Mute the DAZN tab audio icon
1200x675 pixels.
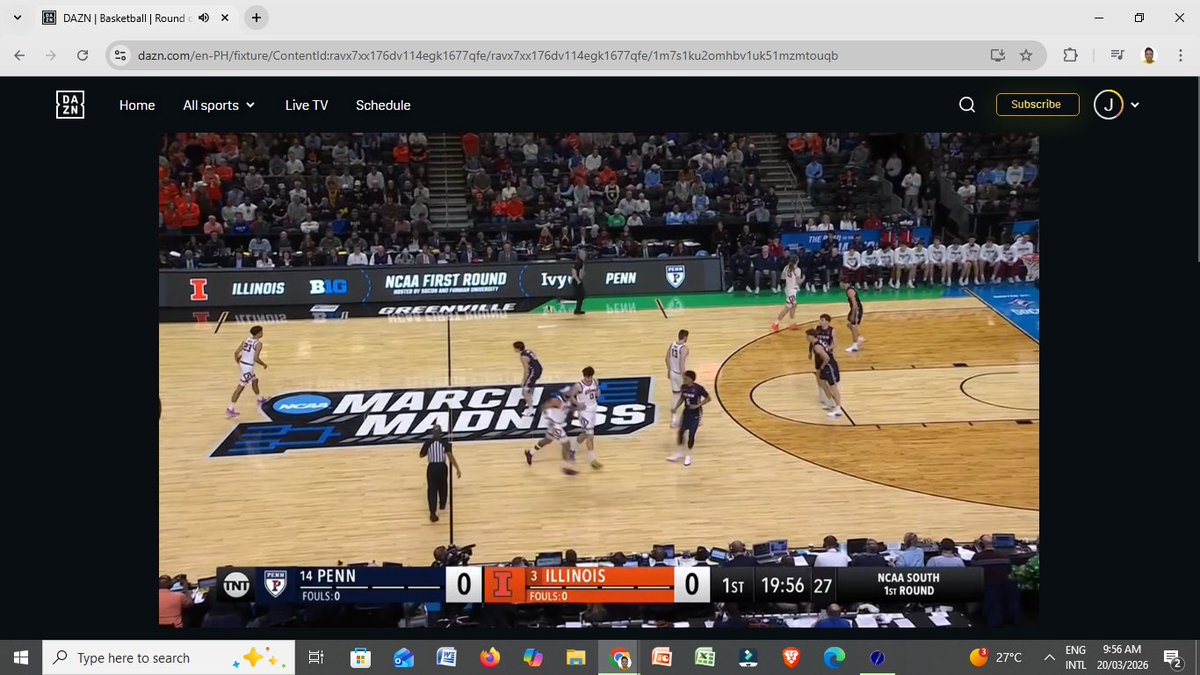203,18
